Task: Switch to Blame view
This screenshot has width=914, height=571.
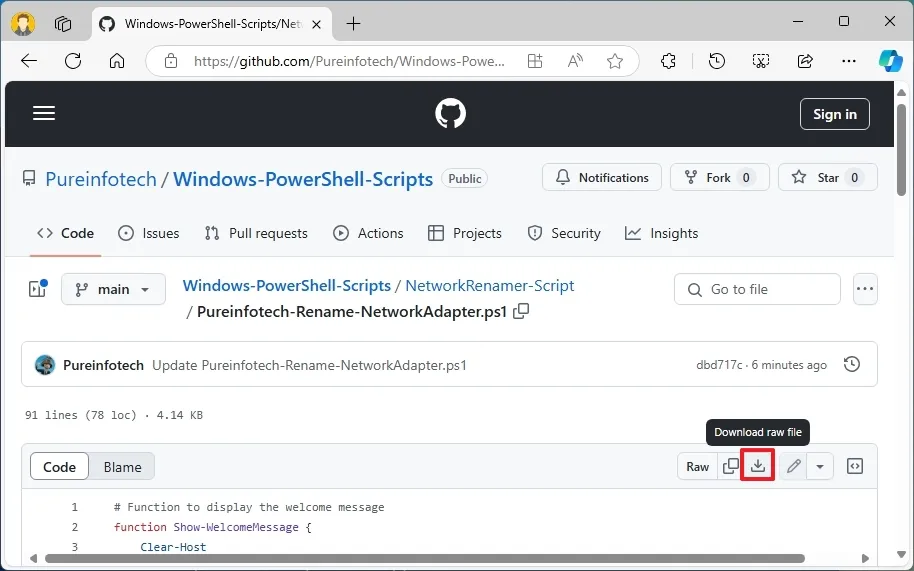Action: click(122, 467)
